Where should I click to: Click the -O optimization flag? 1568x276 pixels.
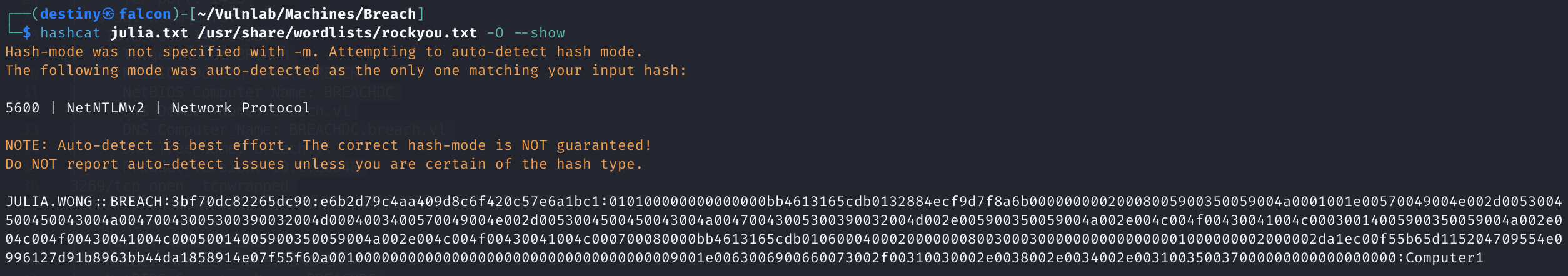[x=495, y=32]
